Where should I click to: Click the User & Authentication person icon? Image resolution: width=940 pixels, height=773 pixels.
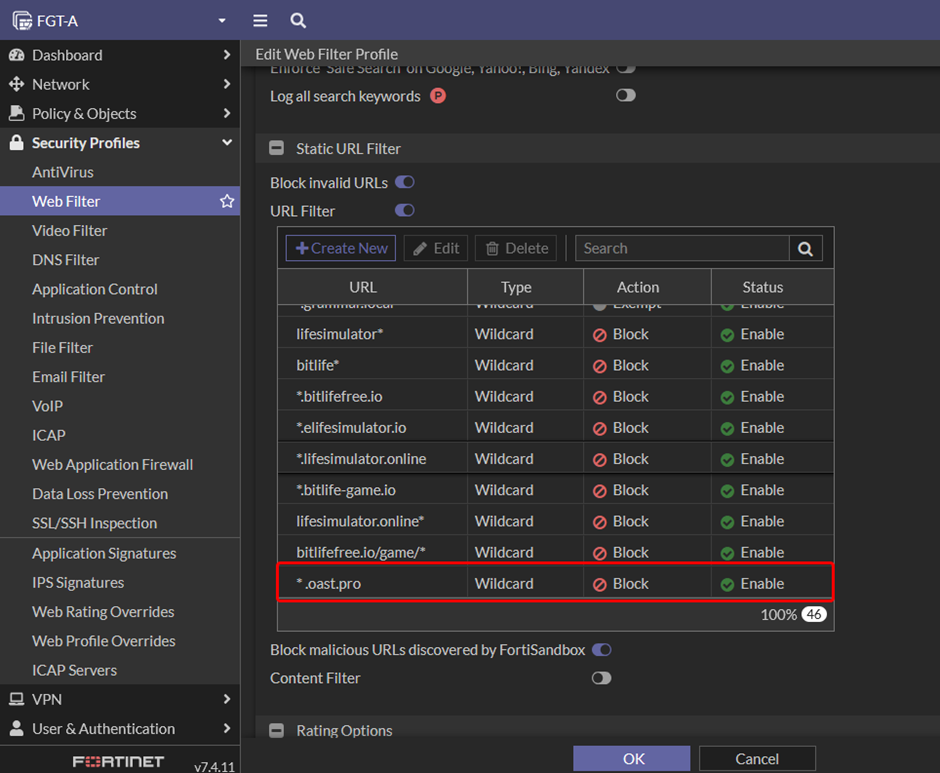point(17,729)
